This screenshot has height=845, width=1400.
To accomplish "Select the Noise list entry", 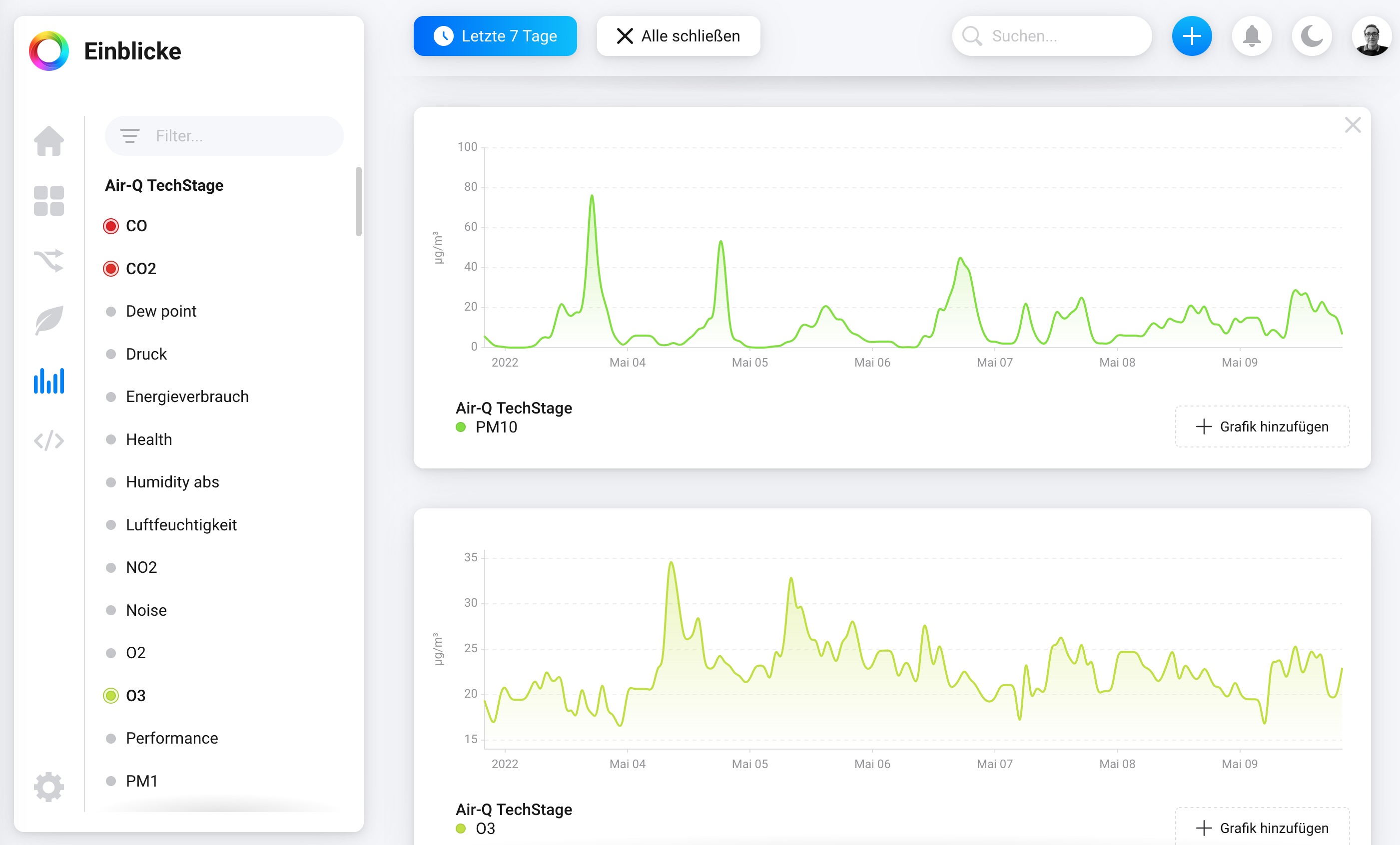I will [146, 610].
